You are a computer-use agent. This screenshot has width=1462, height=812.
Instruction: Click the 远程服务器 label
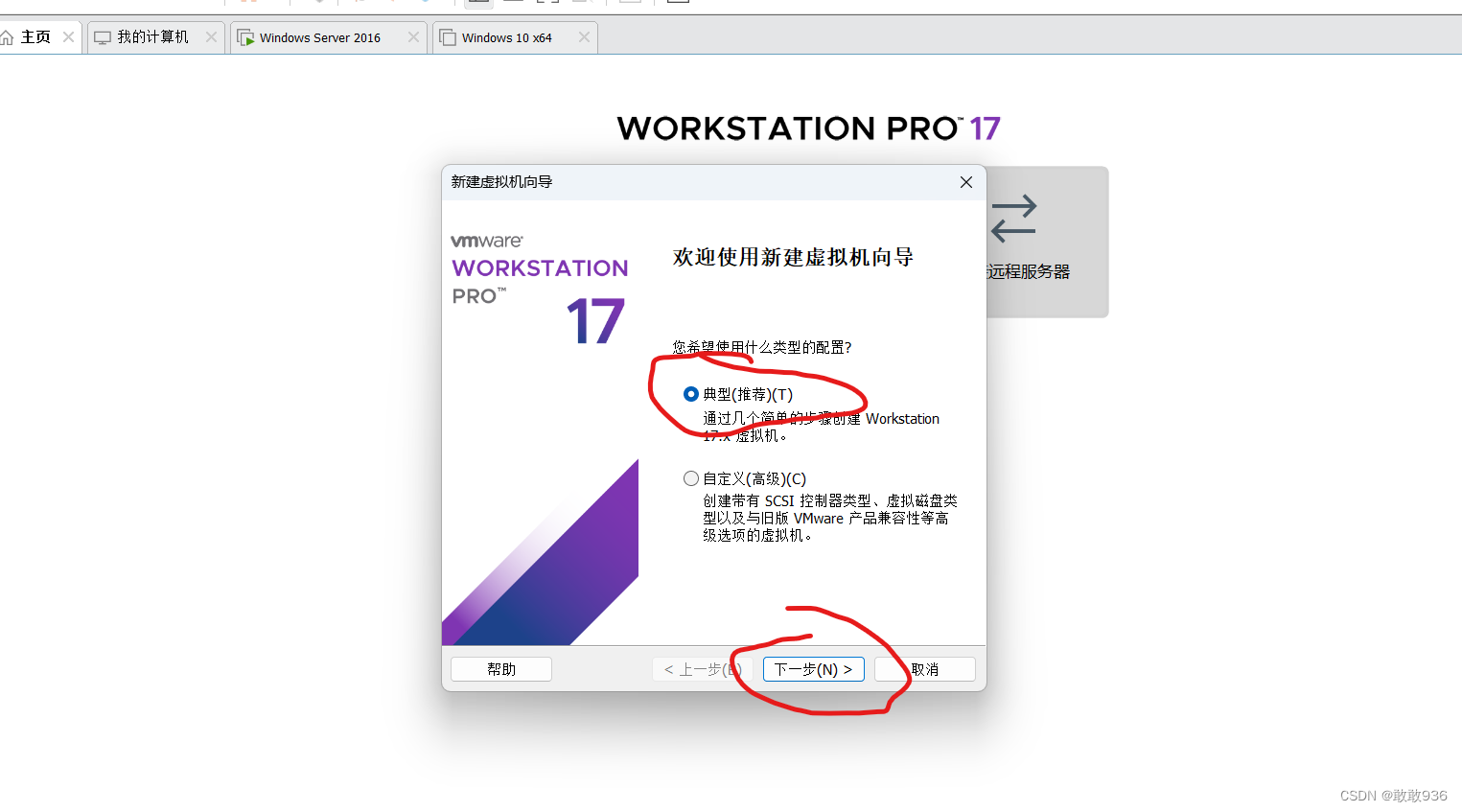point(1029,272)
